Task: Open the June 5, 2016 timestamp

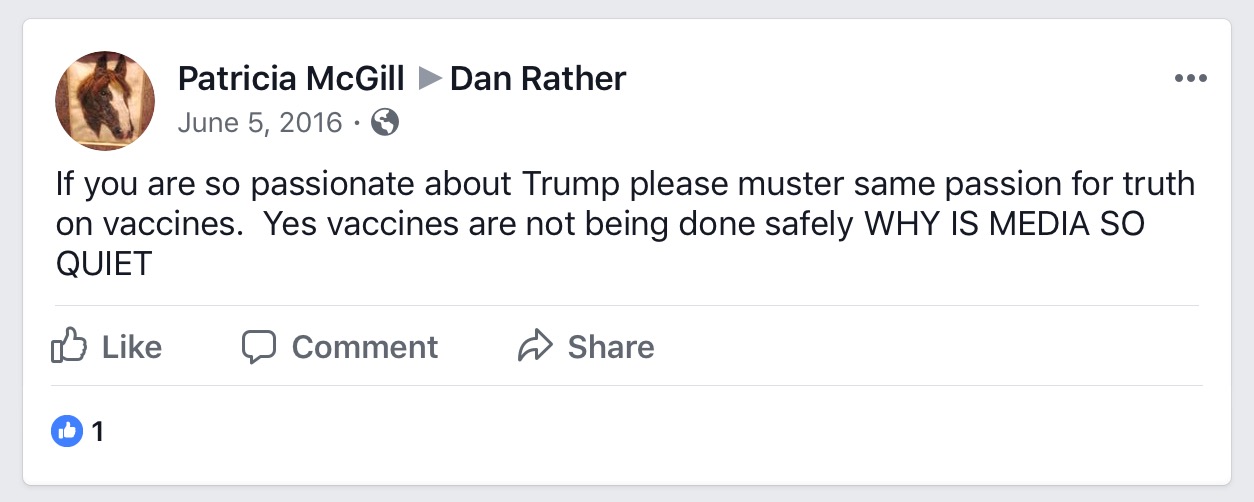Action: click(x=259, y=123)
